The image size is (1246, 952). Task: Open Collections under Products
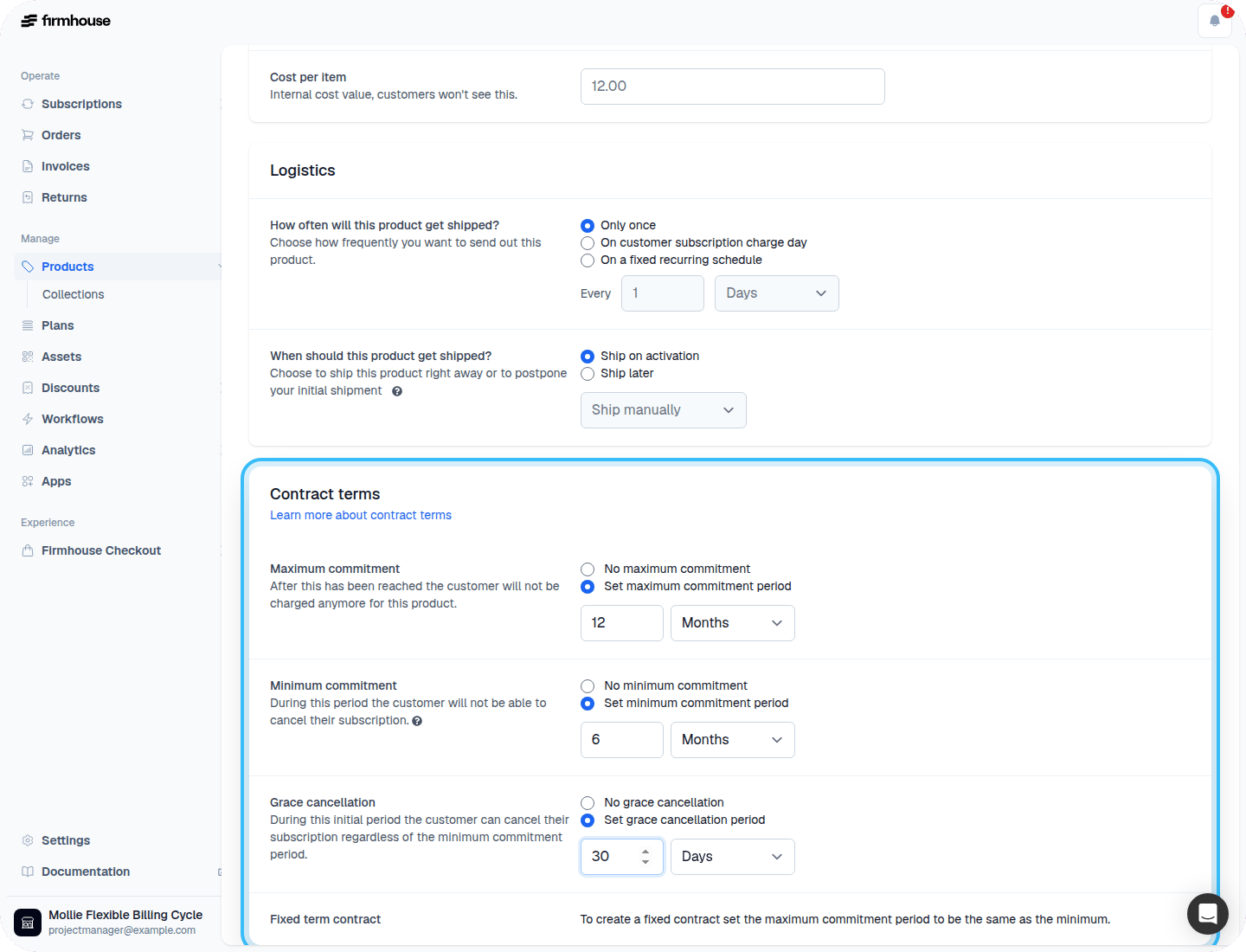pyautogui.click(x=74, y=294)
